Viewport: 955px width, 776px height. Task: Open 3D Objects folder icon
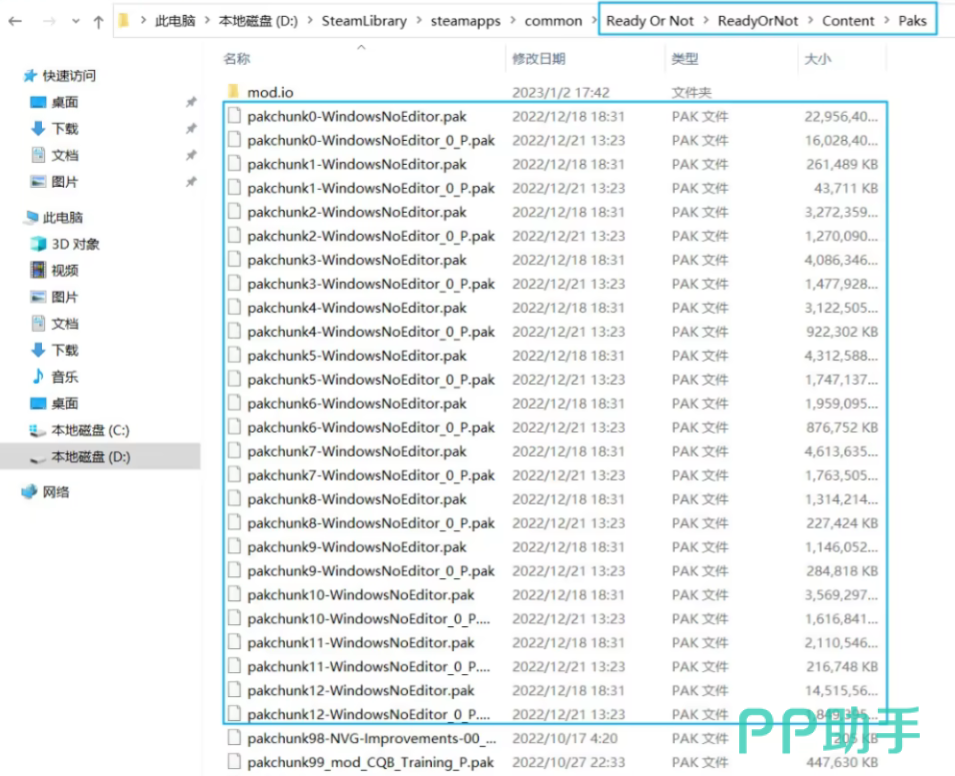click(x=38, y=244)
